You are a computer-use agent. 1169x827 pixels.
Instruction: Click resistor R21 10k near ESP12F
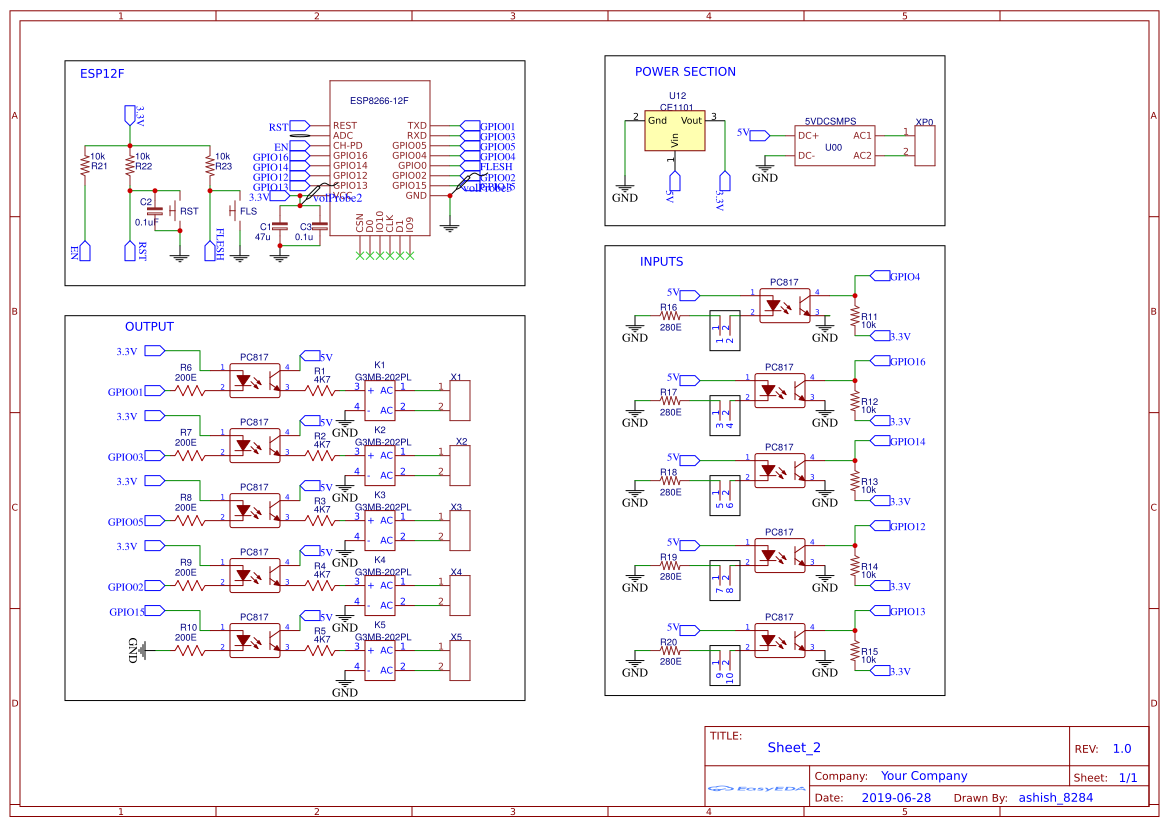[83, 167]
